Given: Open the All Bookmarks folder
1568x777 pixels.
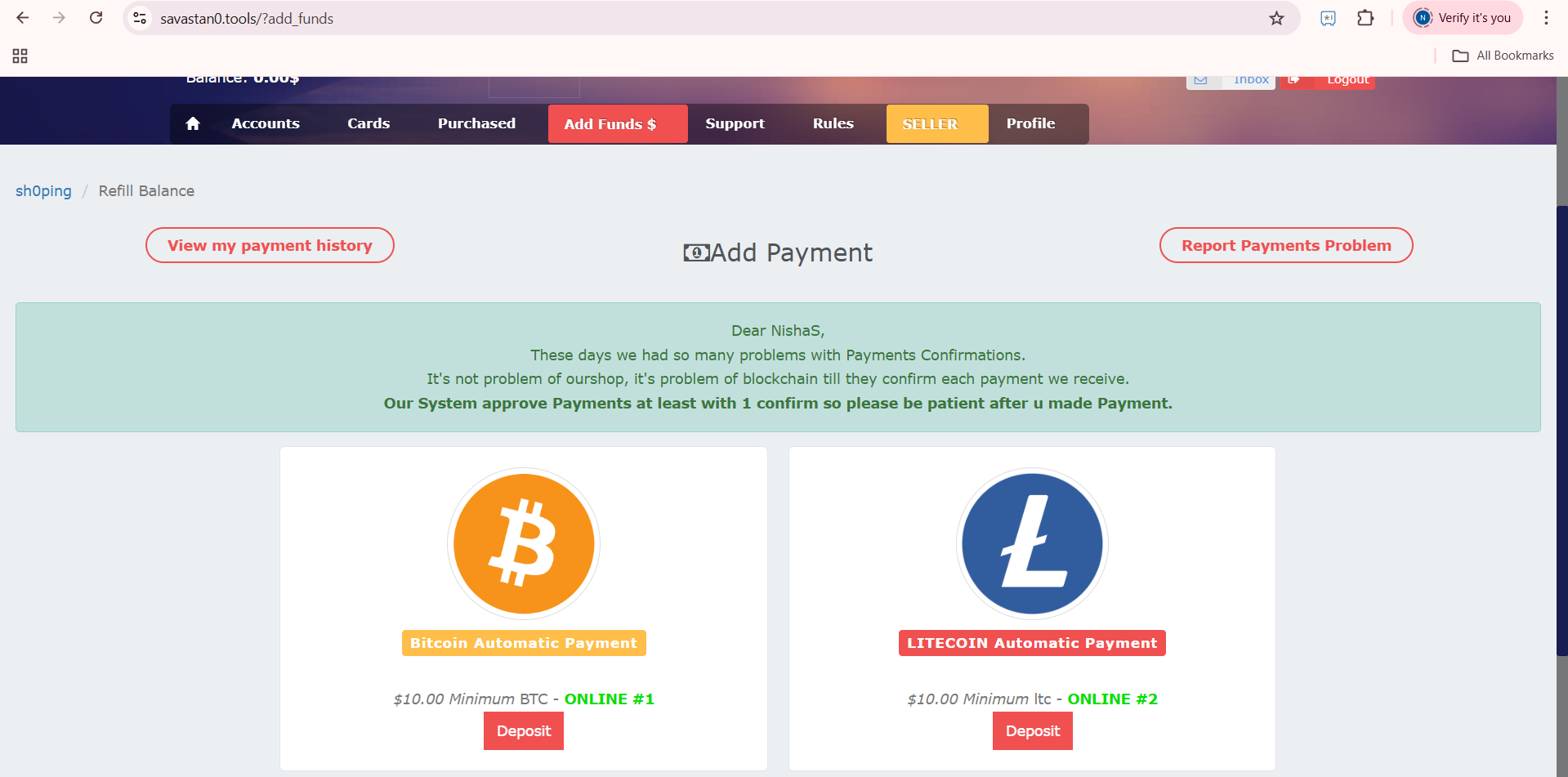Looking at the screenshot, I should tap(1503, 56).
